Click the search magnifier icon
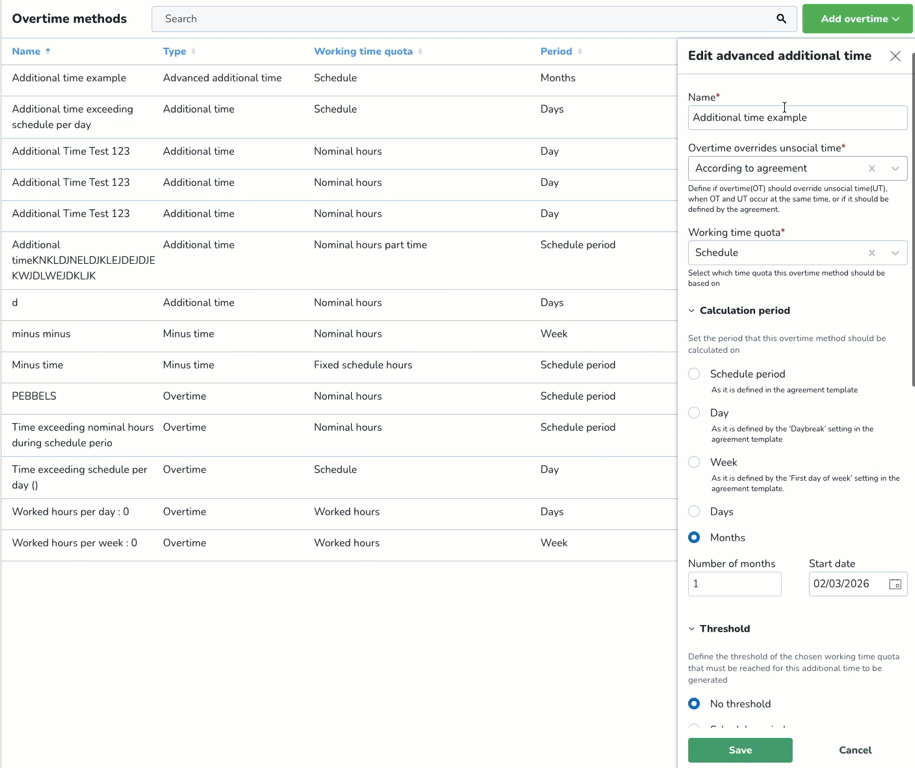The width and height of the screenshot is (915, 768). tap(781, 19)
